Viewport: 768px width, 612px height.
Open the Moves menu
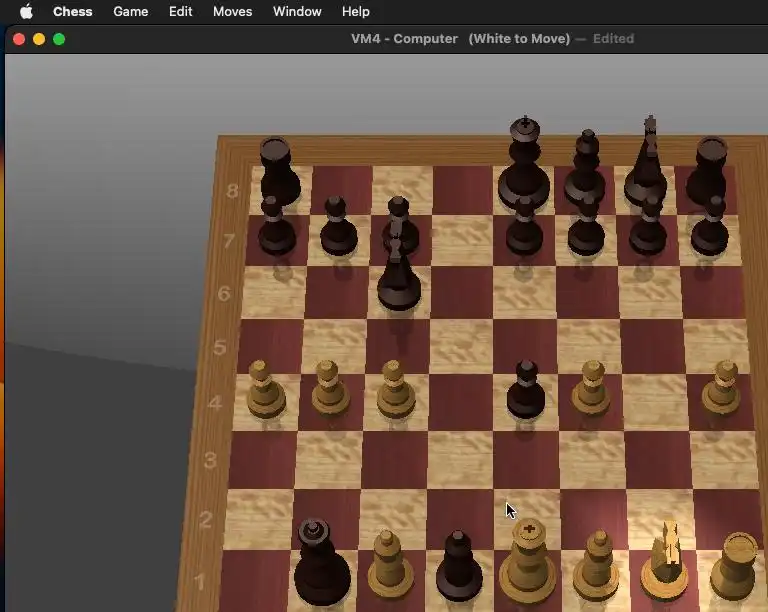point(232,11)
